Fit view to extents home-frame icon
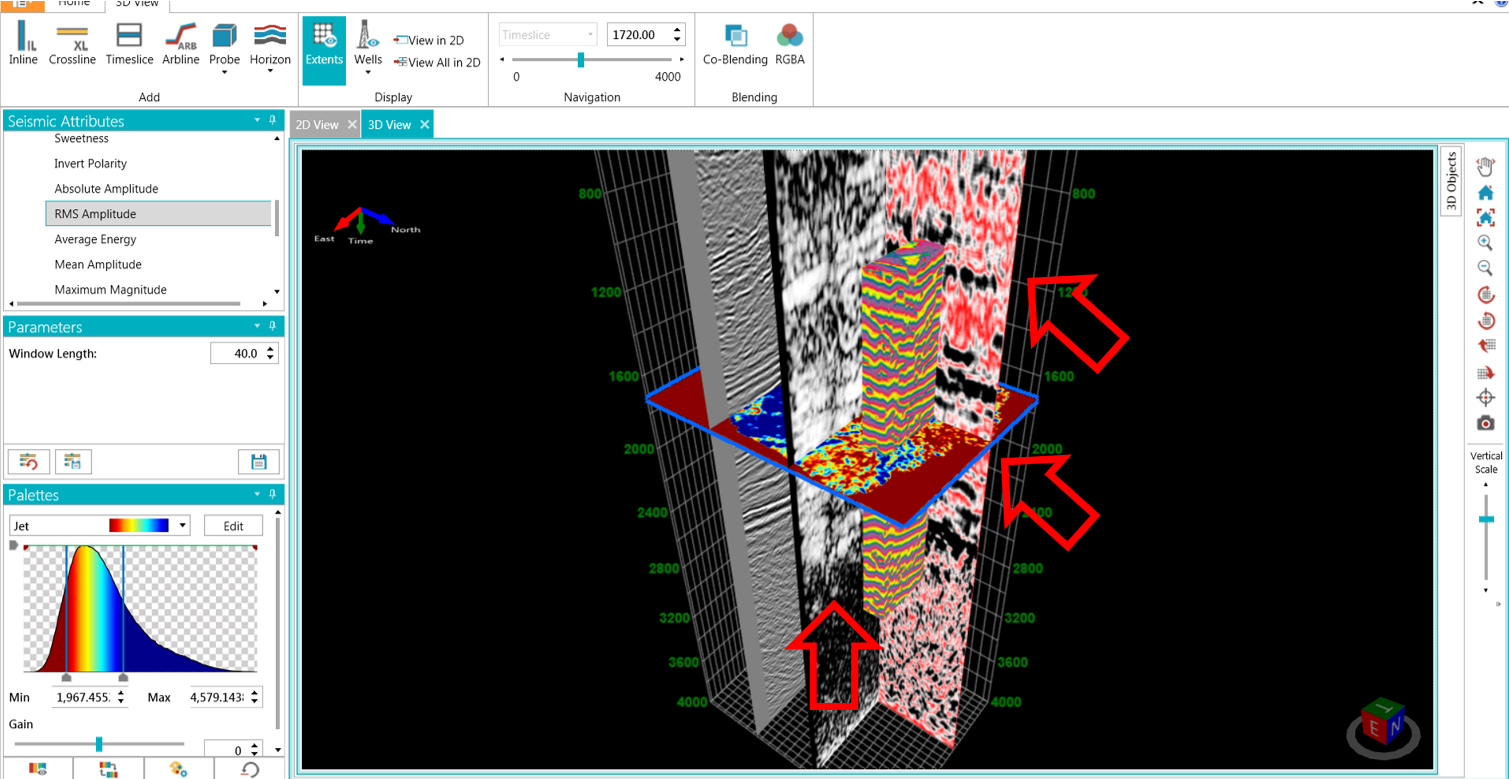Image resolution: width=1509 pixels, height=779 pixels. 1485,217
